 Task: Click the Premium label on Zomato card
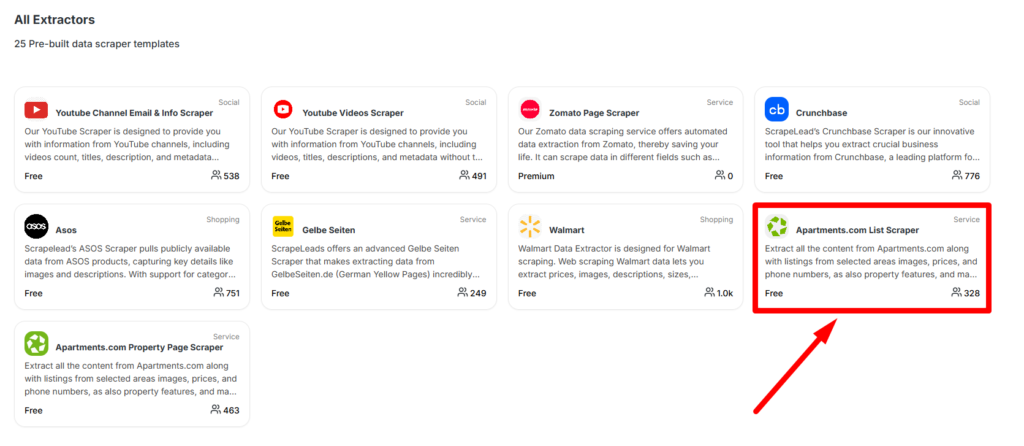click(536, 176)
